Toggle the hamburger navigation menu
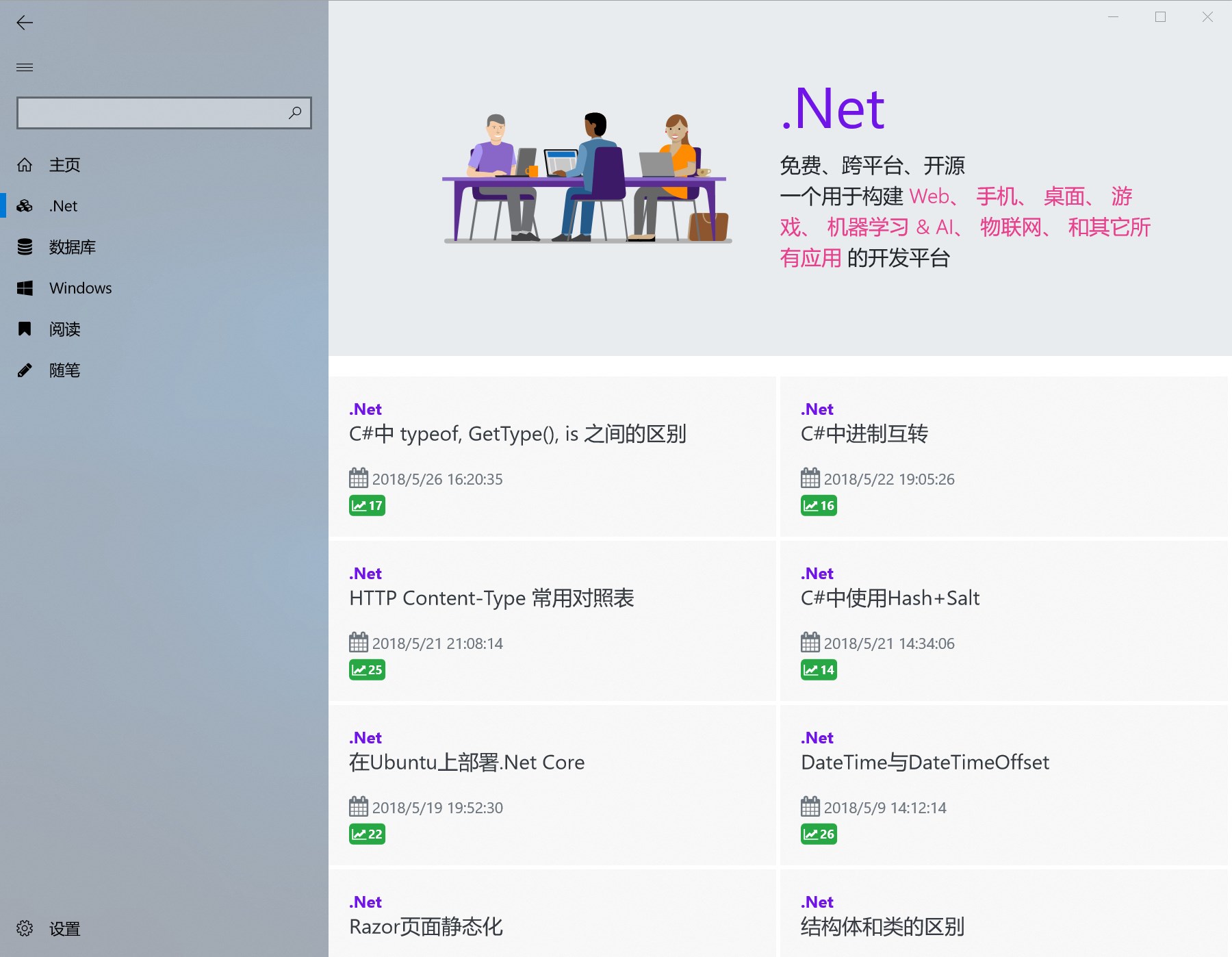1232x957 pixels. click(x=25, y=67)
